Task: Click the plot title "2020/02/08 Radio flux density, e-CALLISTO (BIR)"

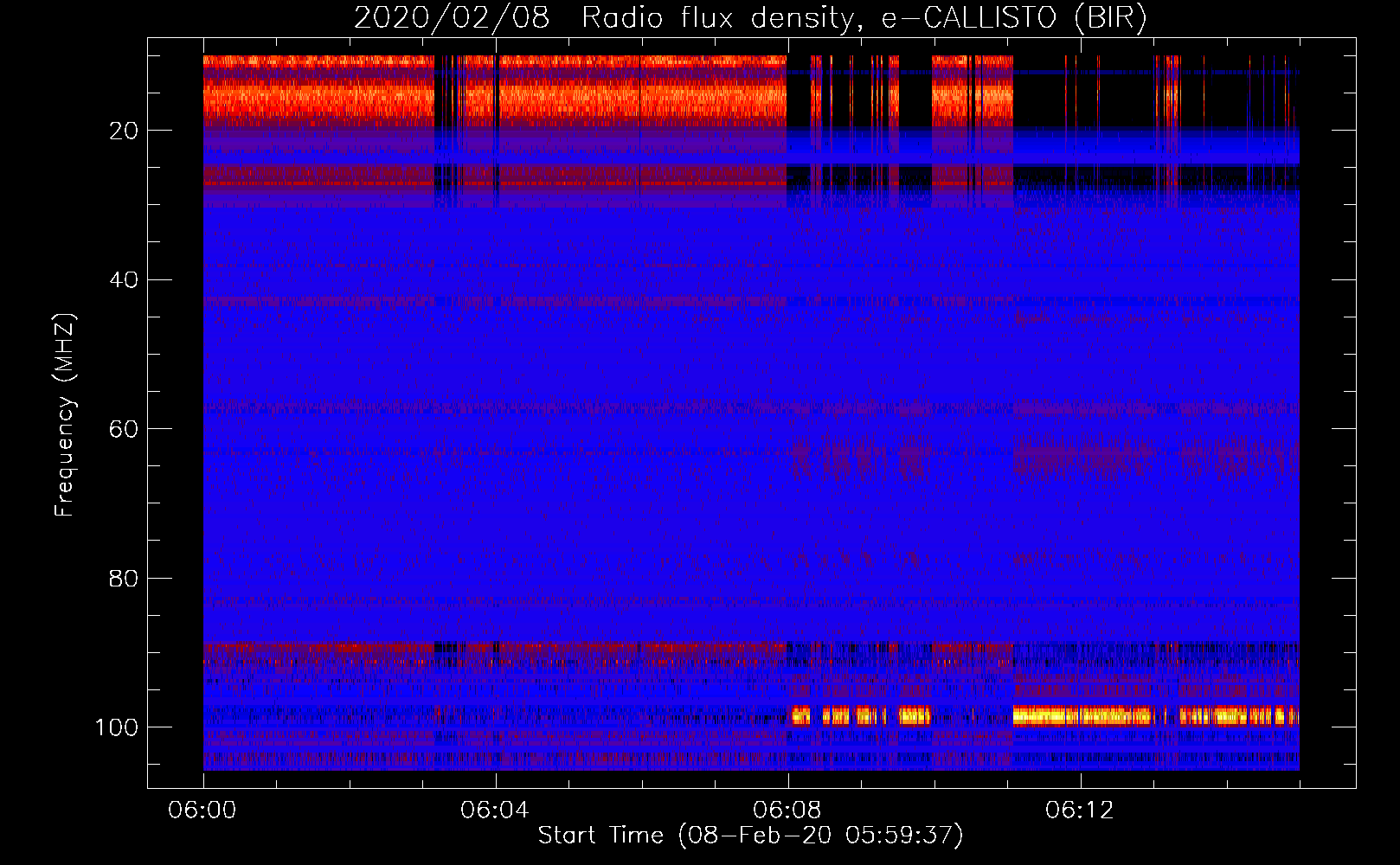Action: pos(750,18)
